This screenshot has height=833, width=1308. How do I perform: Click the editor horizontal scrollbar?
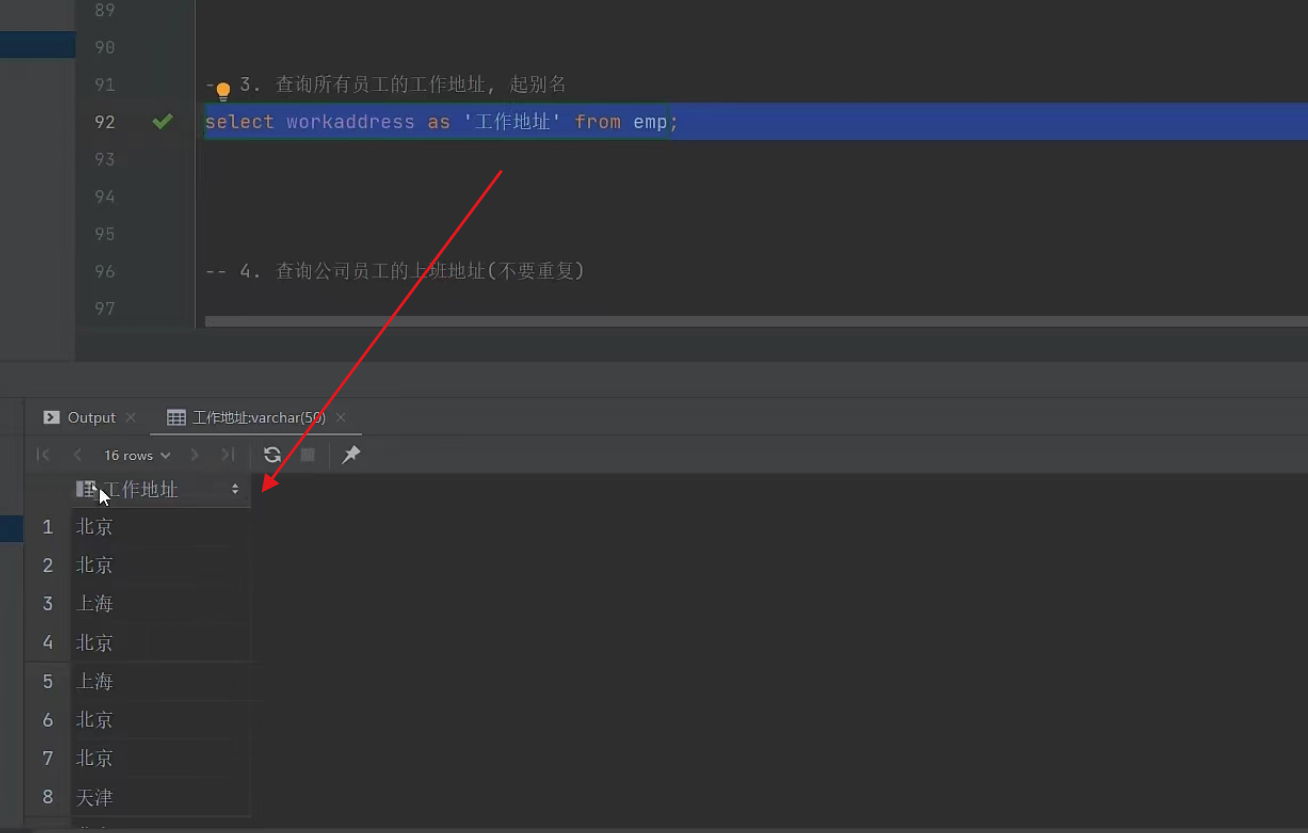[x=756, y=322]
